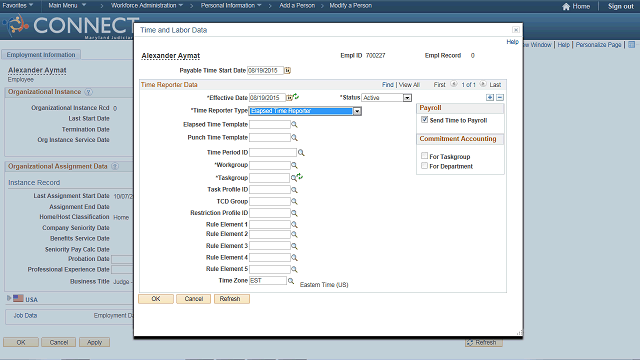Go to next row arrow
The height and width of the screenshot is (360, 640).
483,84
